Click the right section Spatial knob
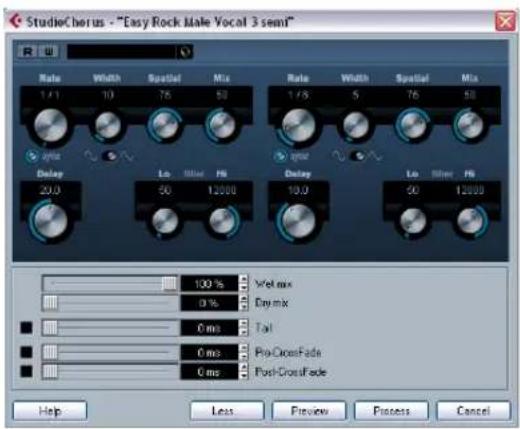Image resolution: width=520 pixels, height=429 pixels. click(x=413, y=125)
